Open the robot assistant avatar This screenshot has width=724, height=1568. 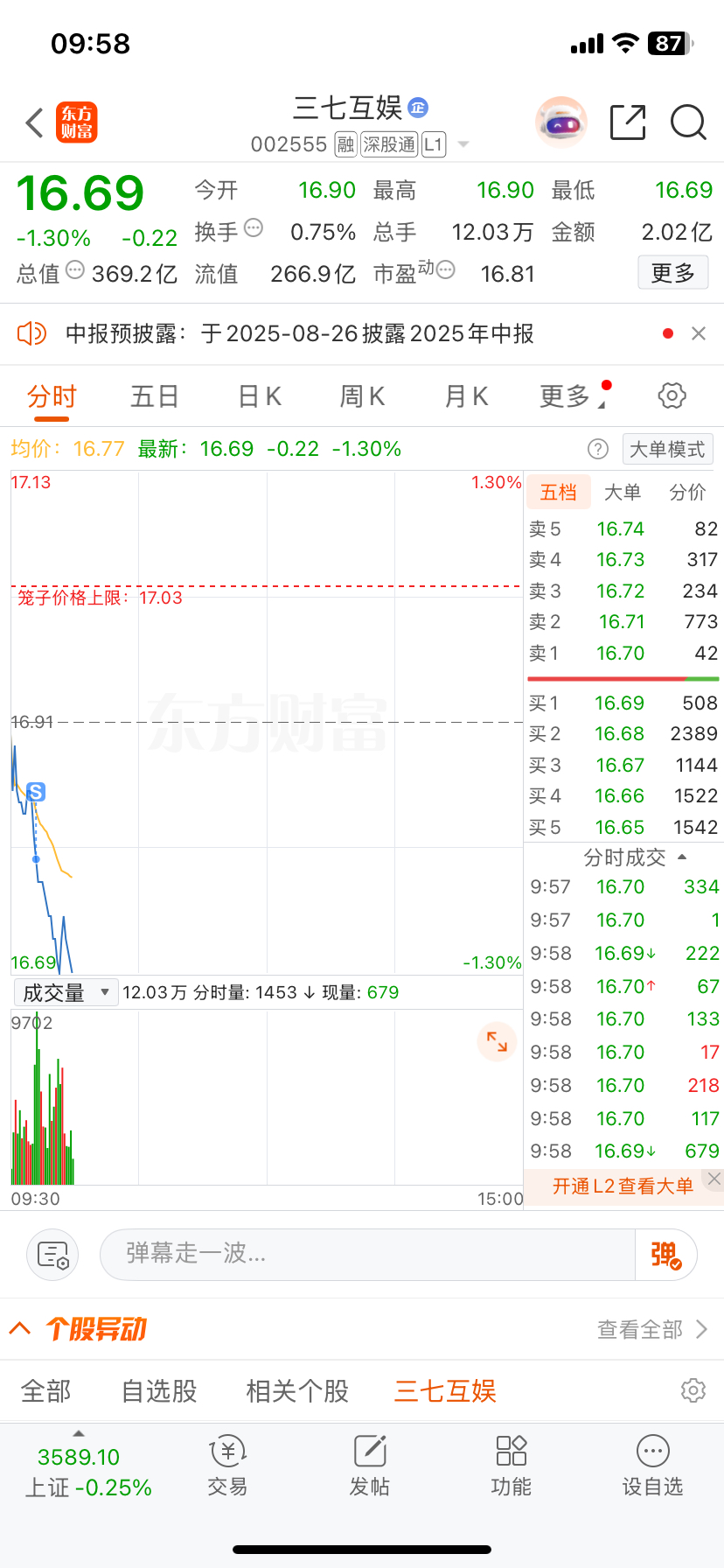tap(560, 122)
